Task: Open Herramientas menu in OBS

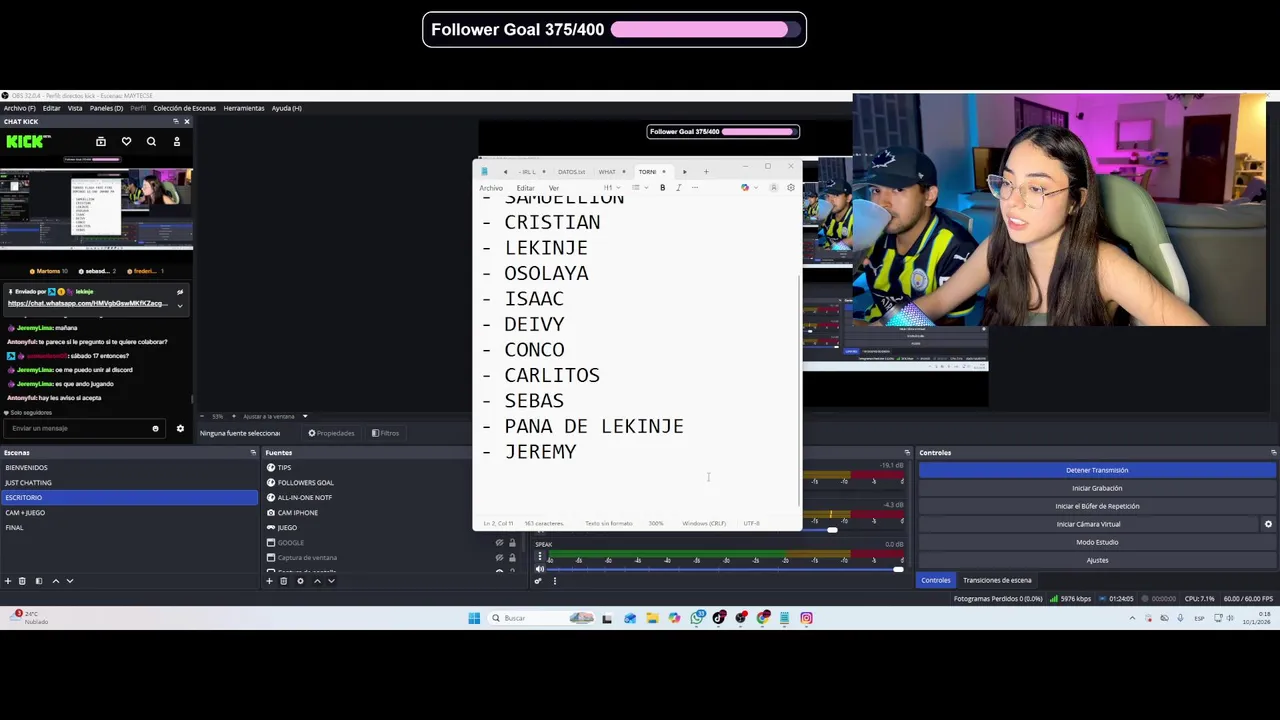Action: (x=244, y=108)
